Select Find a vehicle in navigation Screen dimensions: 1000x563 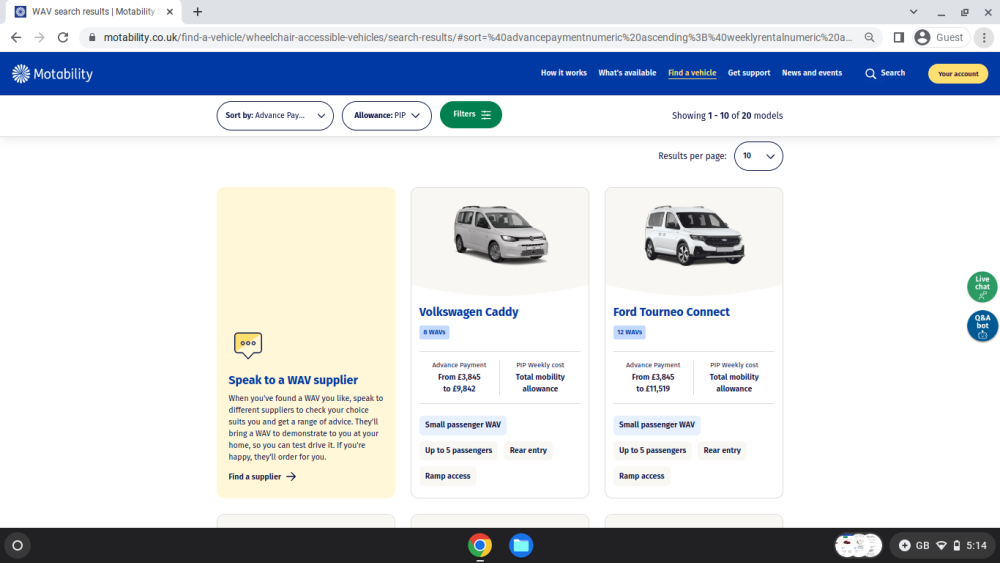coord(692,73)
